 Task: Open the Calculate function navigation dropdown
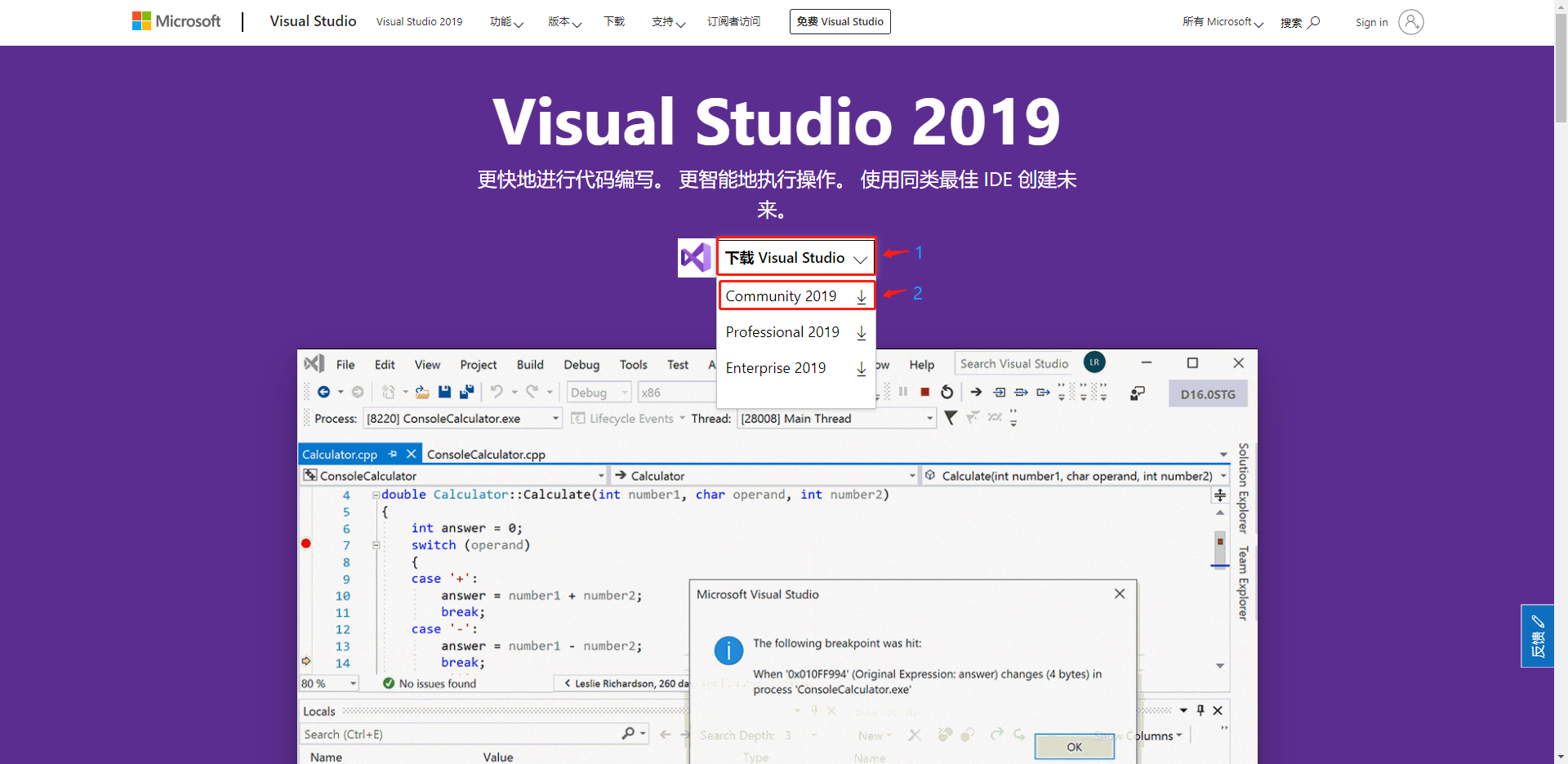coord(1076,476)
